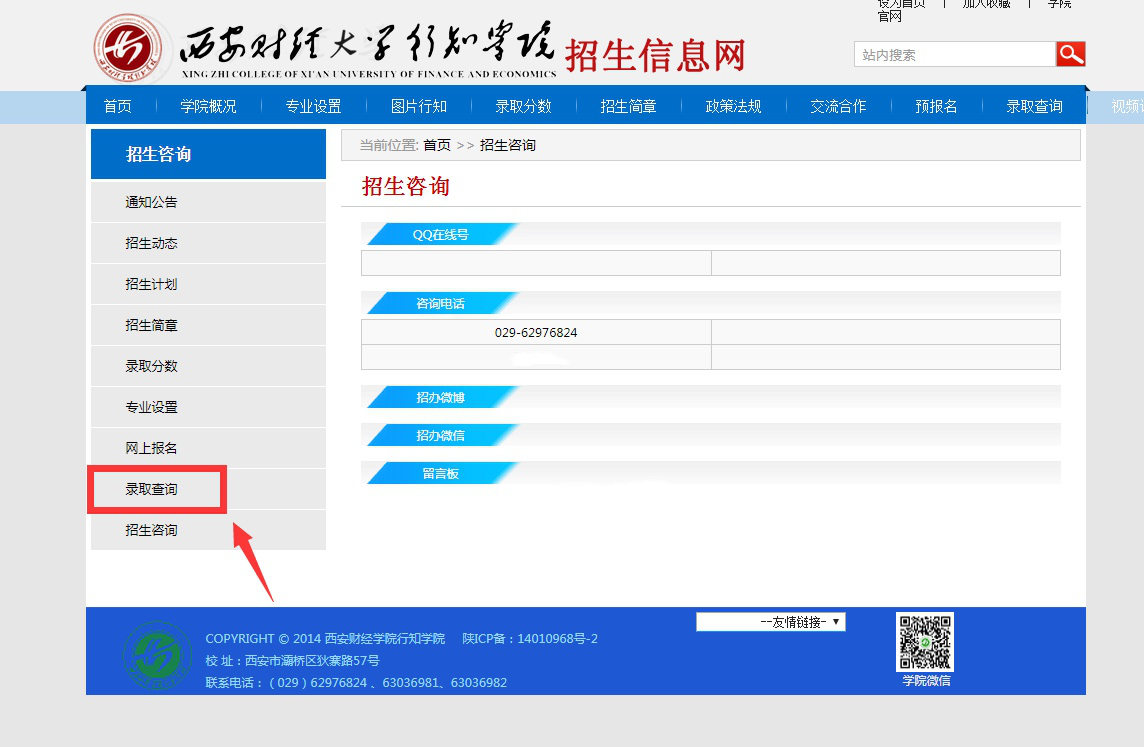Viewport: 1144px width, 747px height.
Task: Click the red search magnifier button
Action: point(1070,54)
